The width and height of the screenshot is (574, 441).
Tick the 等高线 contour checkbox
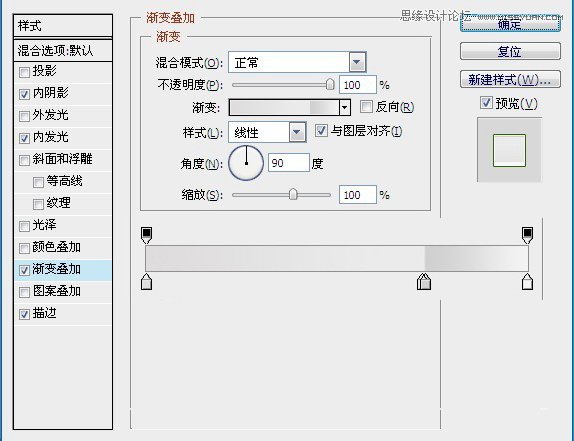38,182
